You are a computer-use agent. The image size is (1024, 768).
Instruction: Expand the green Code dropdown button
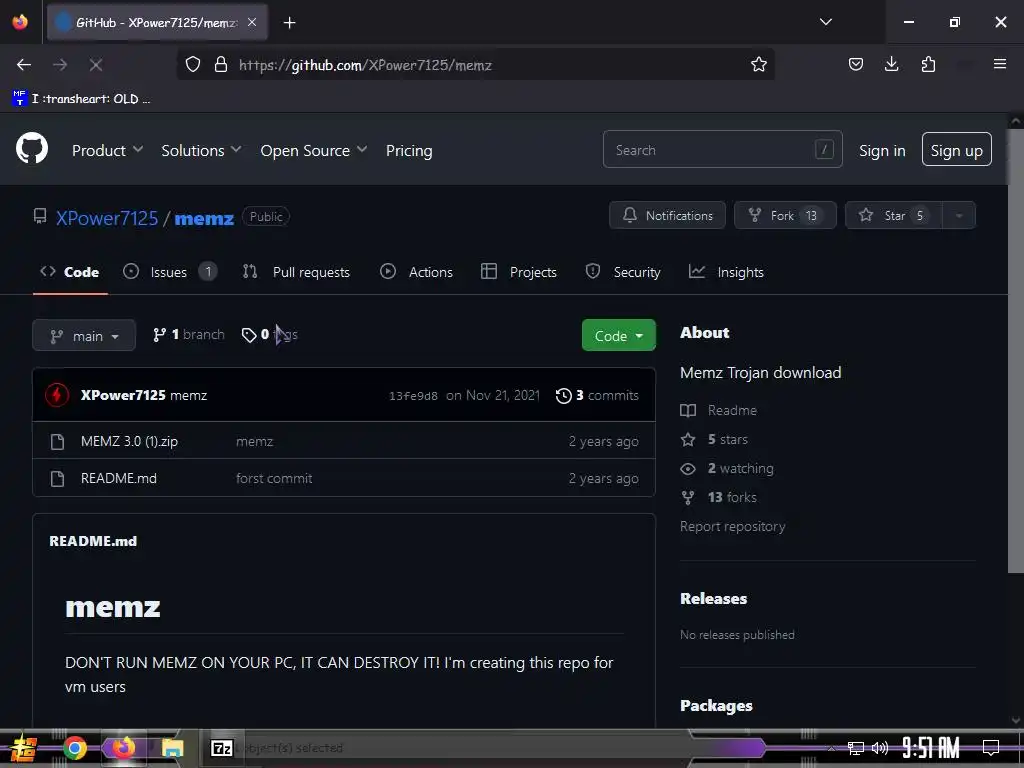pos(618,335)
